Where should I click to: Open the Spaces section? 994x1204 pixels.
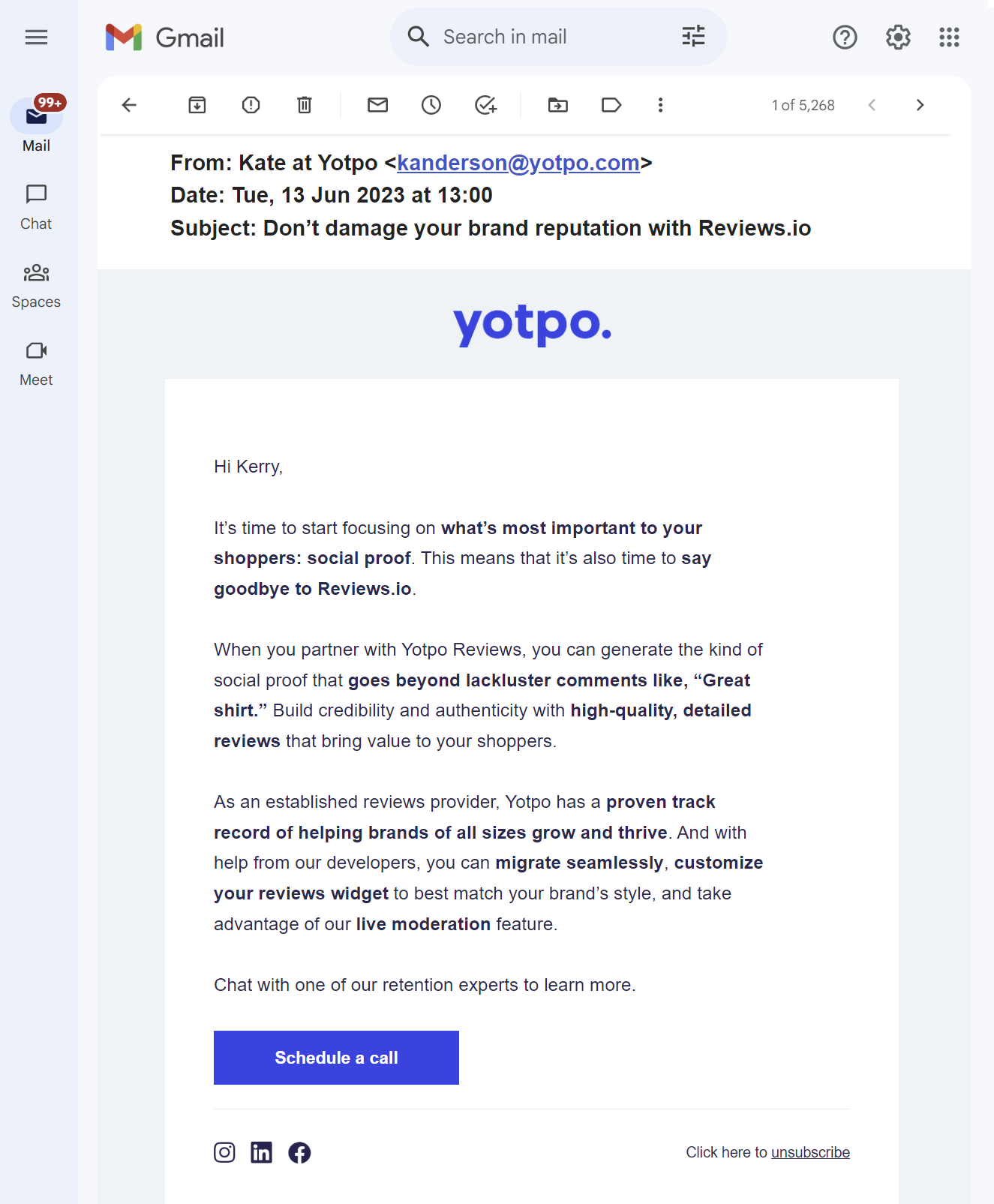(36, 285)
